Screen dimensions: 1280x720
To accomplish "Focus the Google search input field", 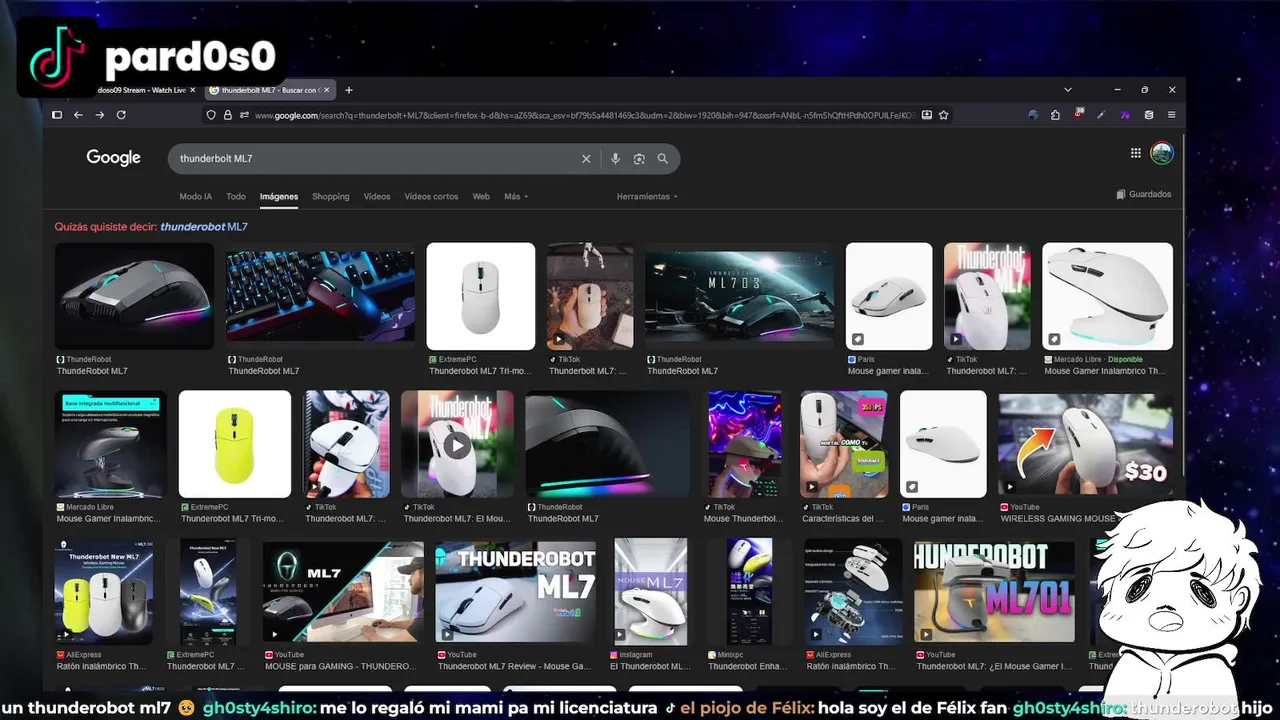I will [x=375, y=159].
